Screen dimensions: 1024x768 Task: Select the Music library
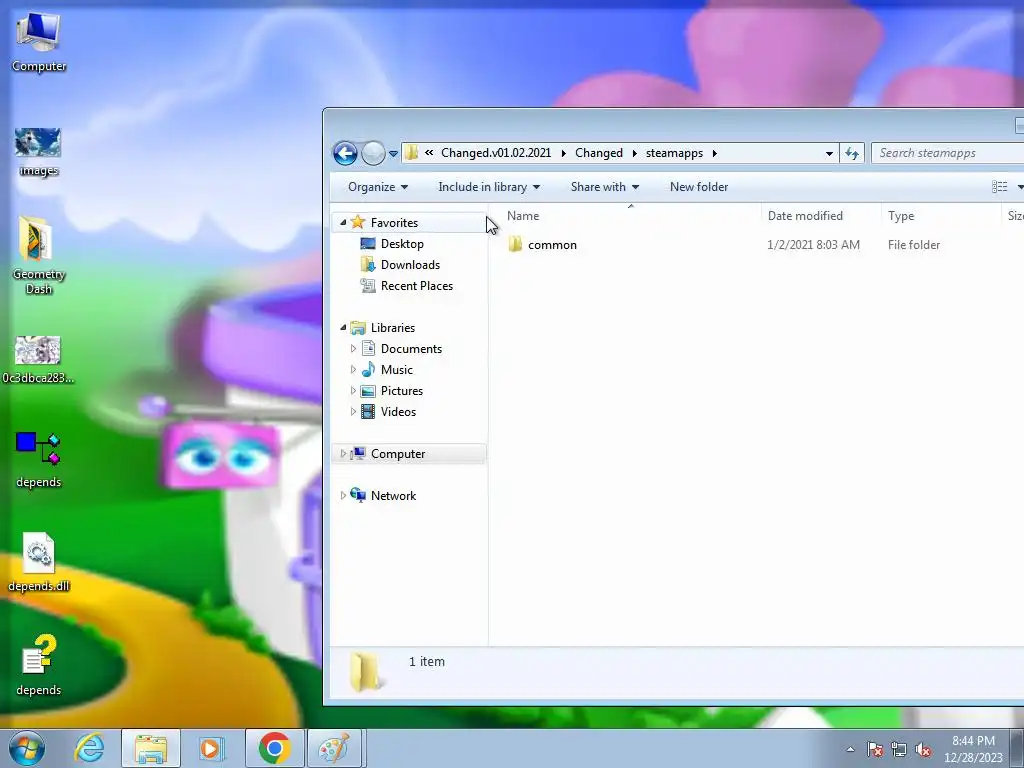tap(396, 370)
